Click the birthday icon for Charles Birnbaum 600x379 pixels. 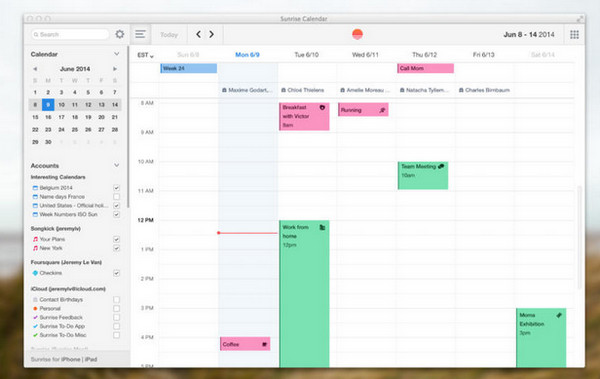coord(461,90)
